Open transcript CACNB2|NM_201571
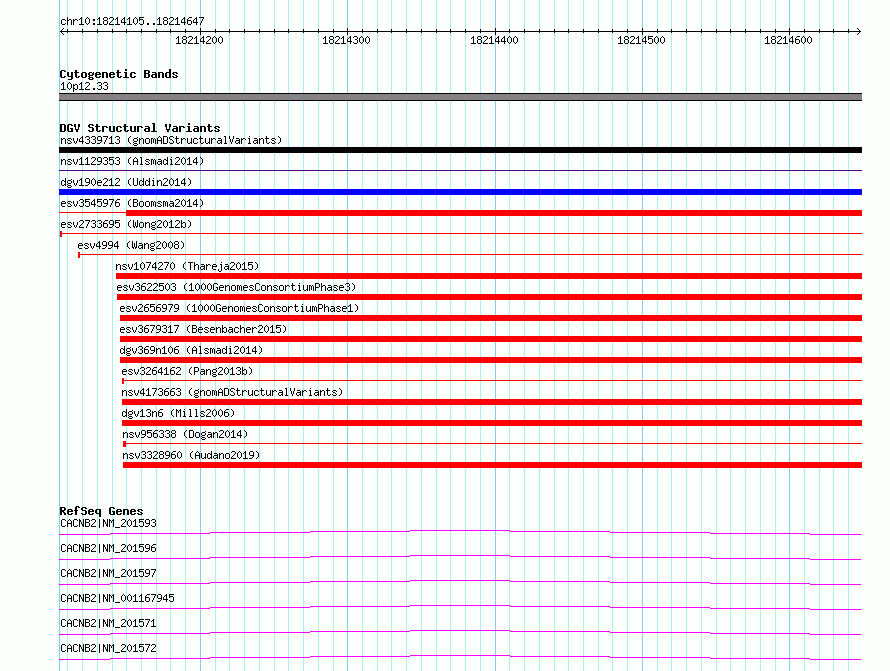This screenshot has width=890, height=671. point(108,623)
